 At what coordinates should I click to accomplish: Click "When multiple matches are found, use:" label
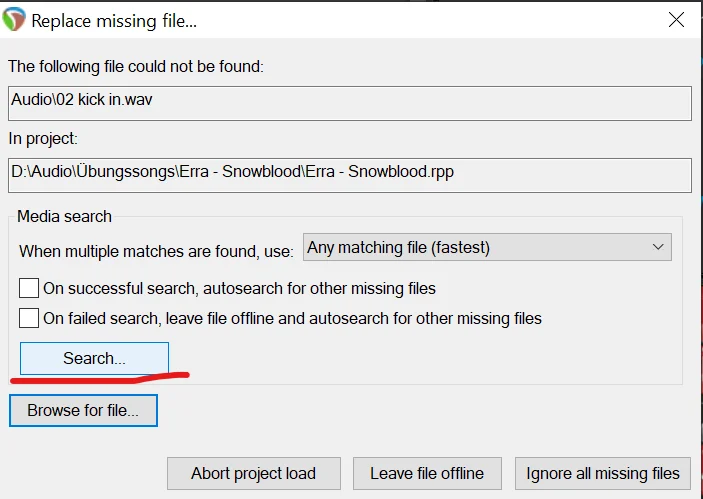click(x=156, y=249)
